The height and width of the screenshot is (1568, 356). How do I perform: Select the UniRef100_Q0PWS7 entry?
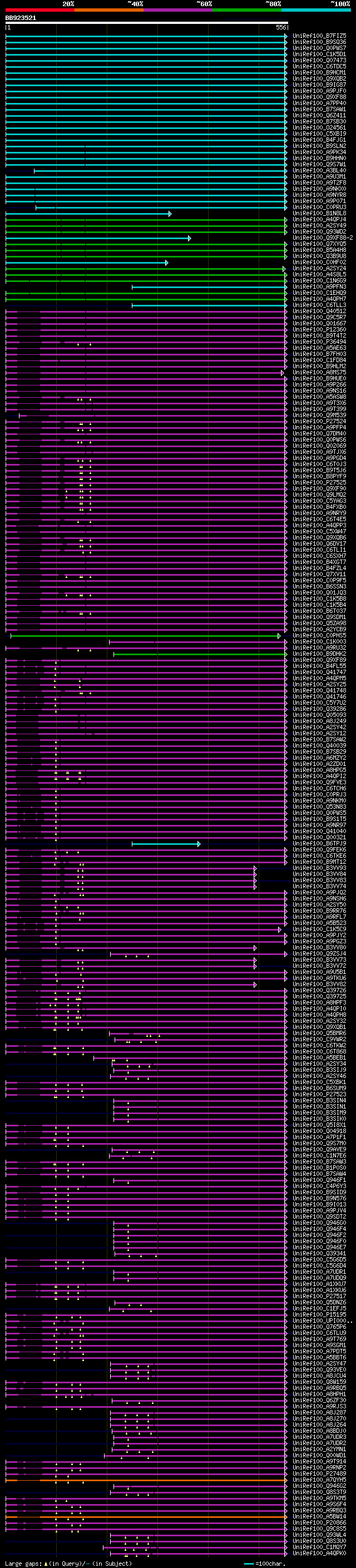pos(319,48)
